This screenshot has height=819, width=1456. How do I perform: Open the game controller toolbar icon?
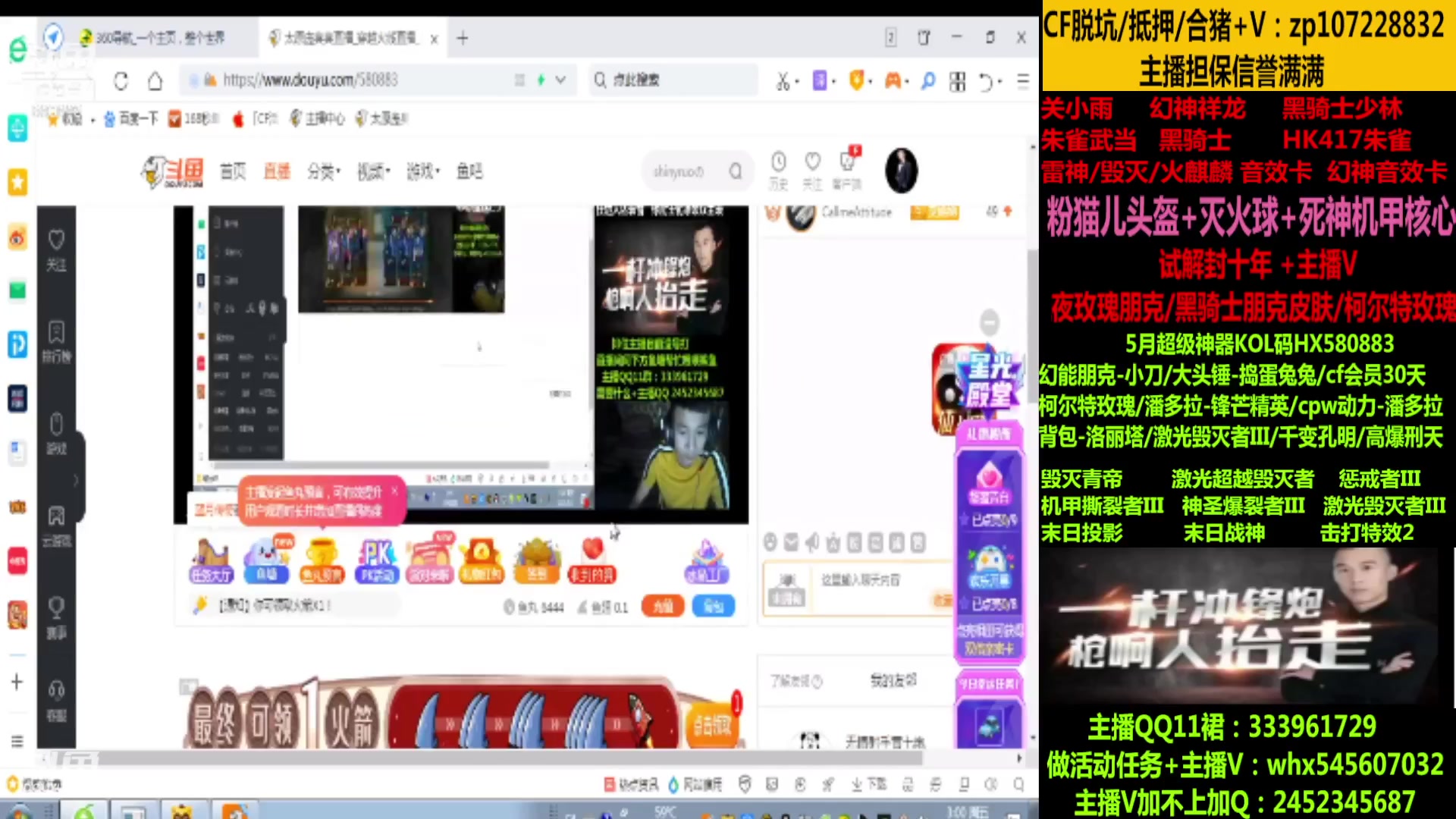coord(893,80)
